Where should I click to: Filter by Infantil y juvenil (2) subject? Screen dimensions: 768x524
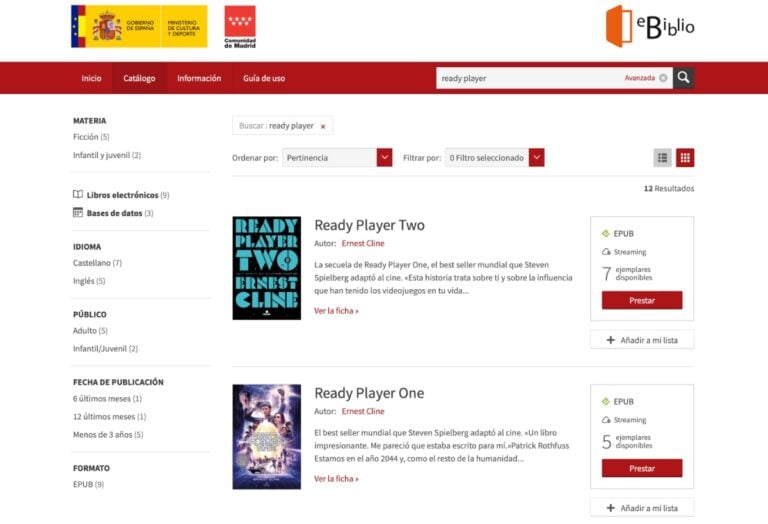click(x=107, y=155)
